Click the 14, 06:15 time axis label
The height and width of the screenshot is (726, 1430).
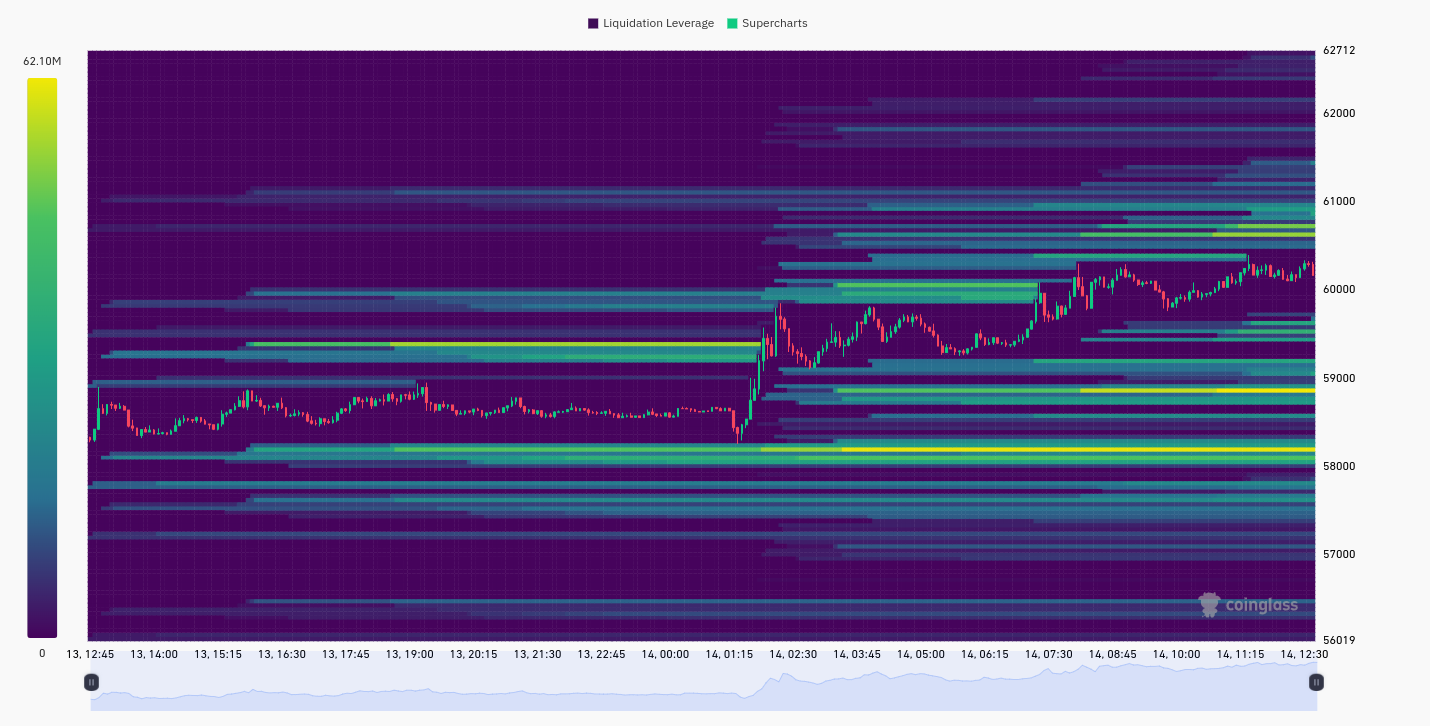[x=985, y=654]
